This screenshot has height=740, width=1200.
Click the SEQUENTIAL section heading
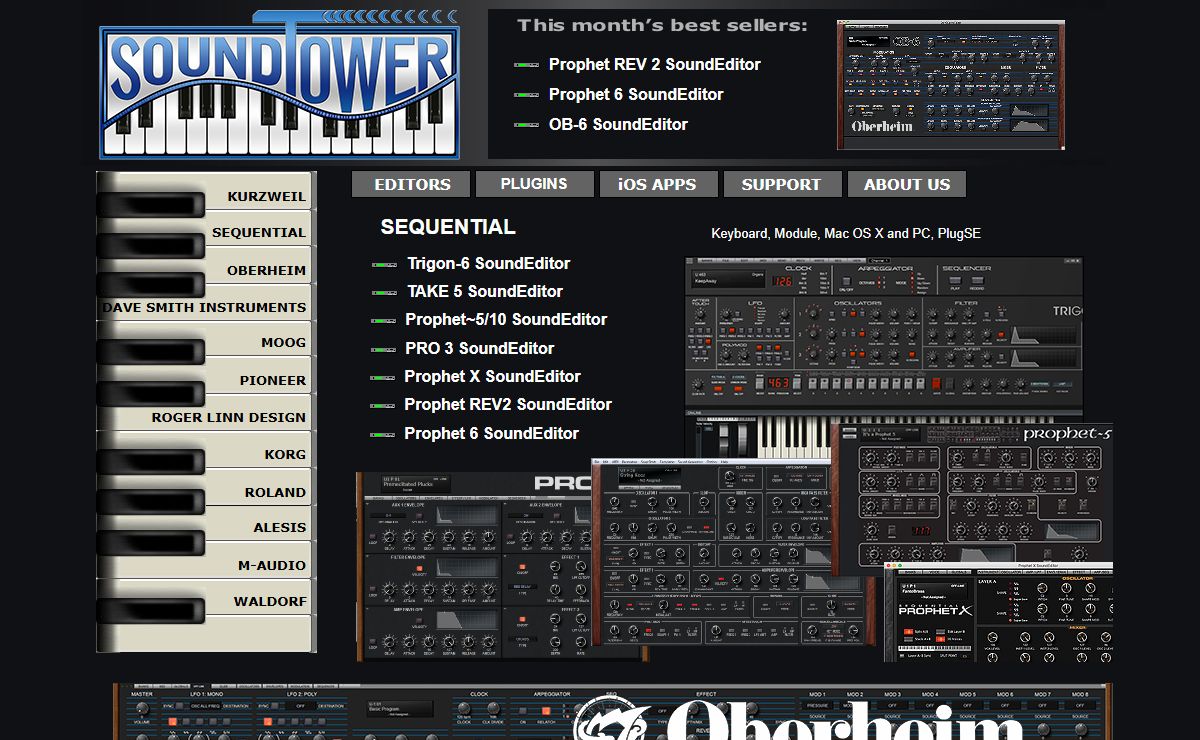pyautogui.click(x=448, y=227)
